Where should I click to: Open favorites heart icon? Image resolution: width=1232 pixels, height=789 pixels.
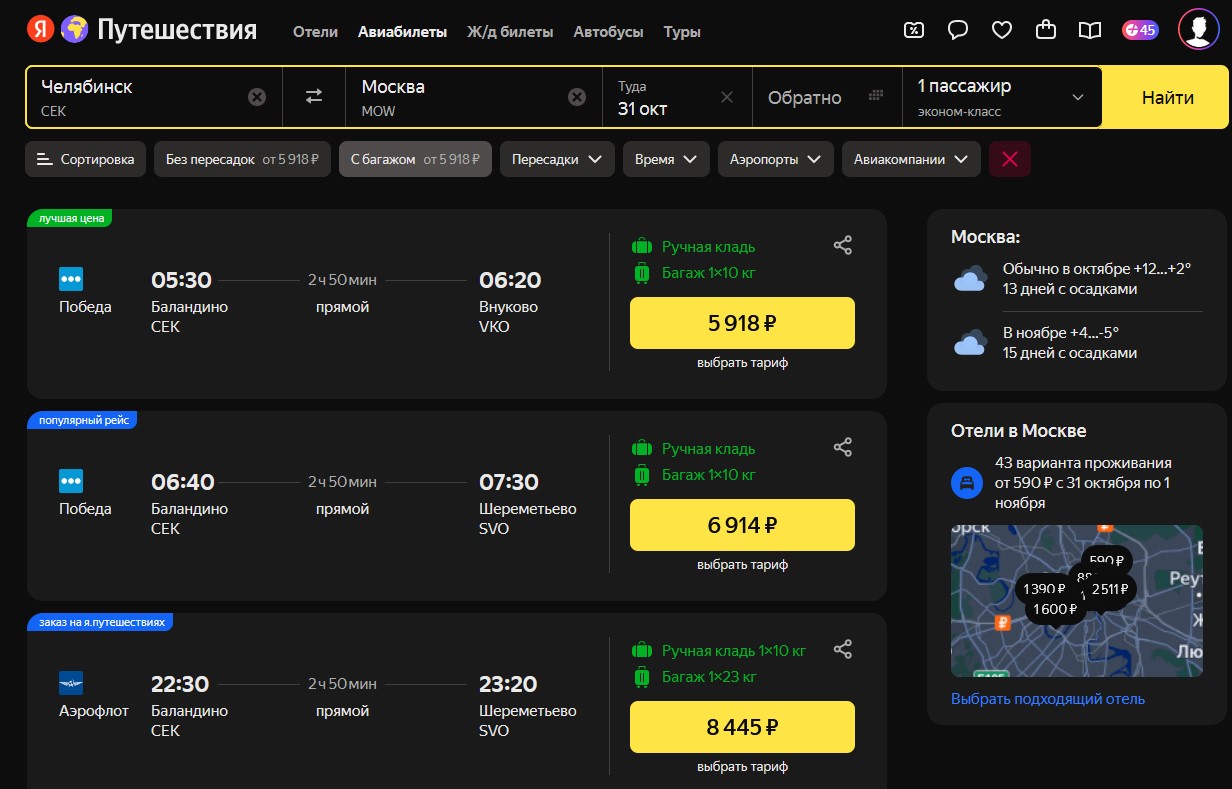pos(1002,30)
